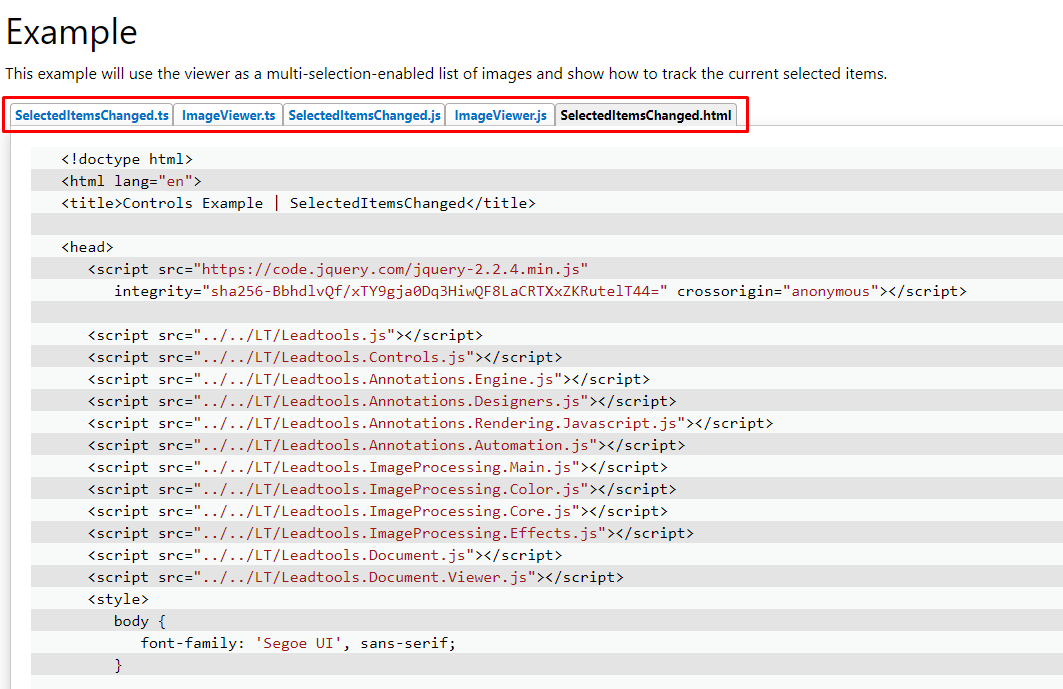Click the Example heading

click(x=72, y=33)
